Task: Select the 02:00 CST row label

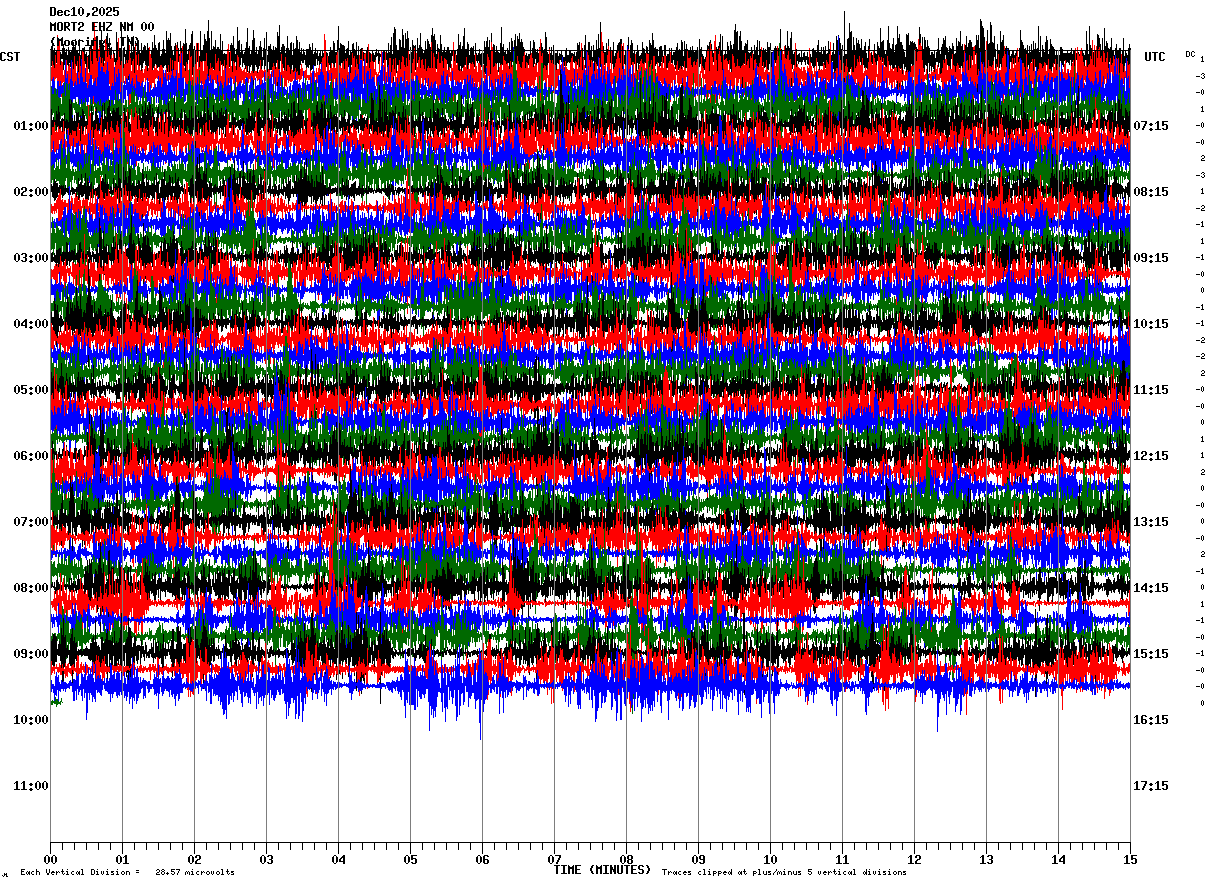Action: 31,192
